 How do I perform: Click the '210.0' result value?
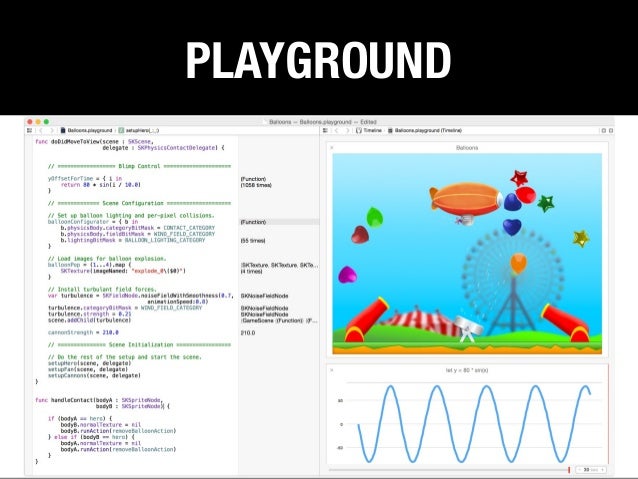(248, 333)
